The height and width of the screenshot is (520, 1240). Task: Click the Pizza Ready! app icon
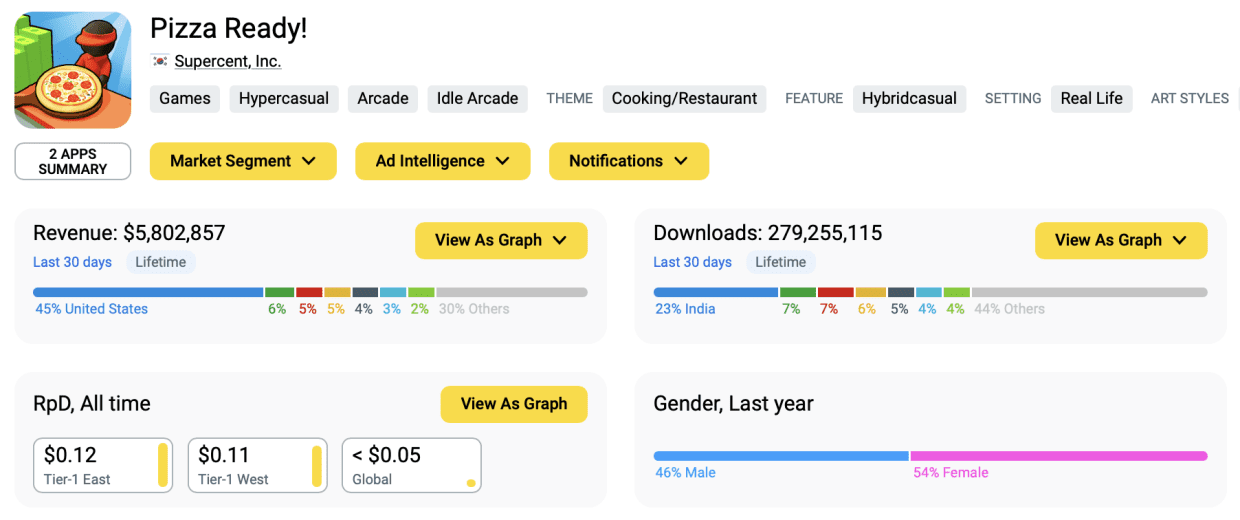72,70
